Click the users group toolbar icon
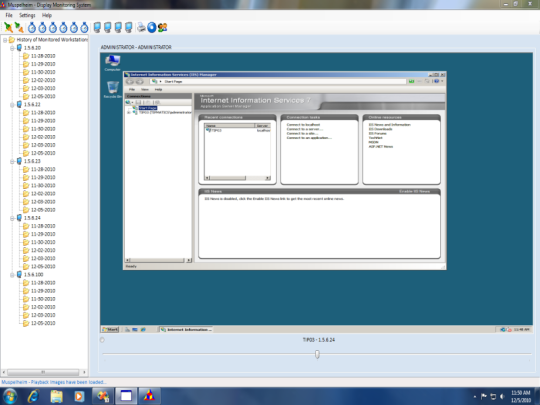This screenshot has width=540, height=405. (163, 27)
